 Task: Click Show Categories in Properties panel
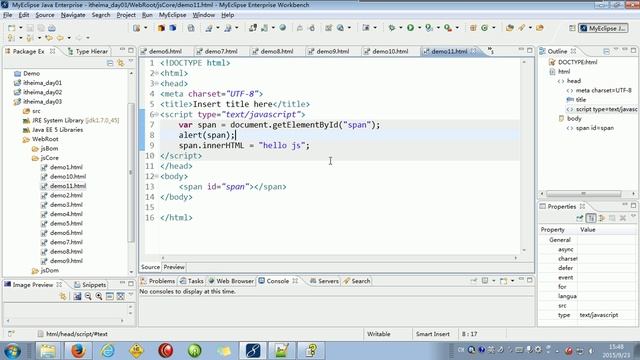[591, 218]
